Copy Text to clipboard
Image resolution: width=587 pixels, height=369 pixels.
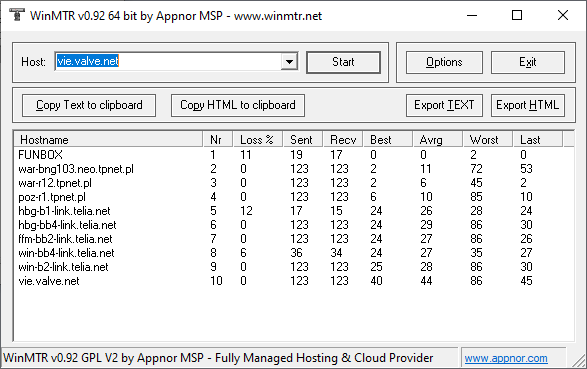[89, 105]
